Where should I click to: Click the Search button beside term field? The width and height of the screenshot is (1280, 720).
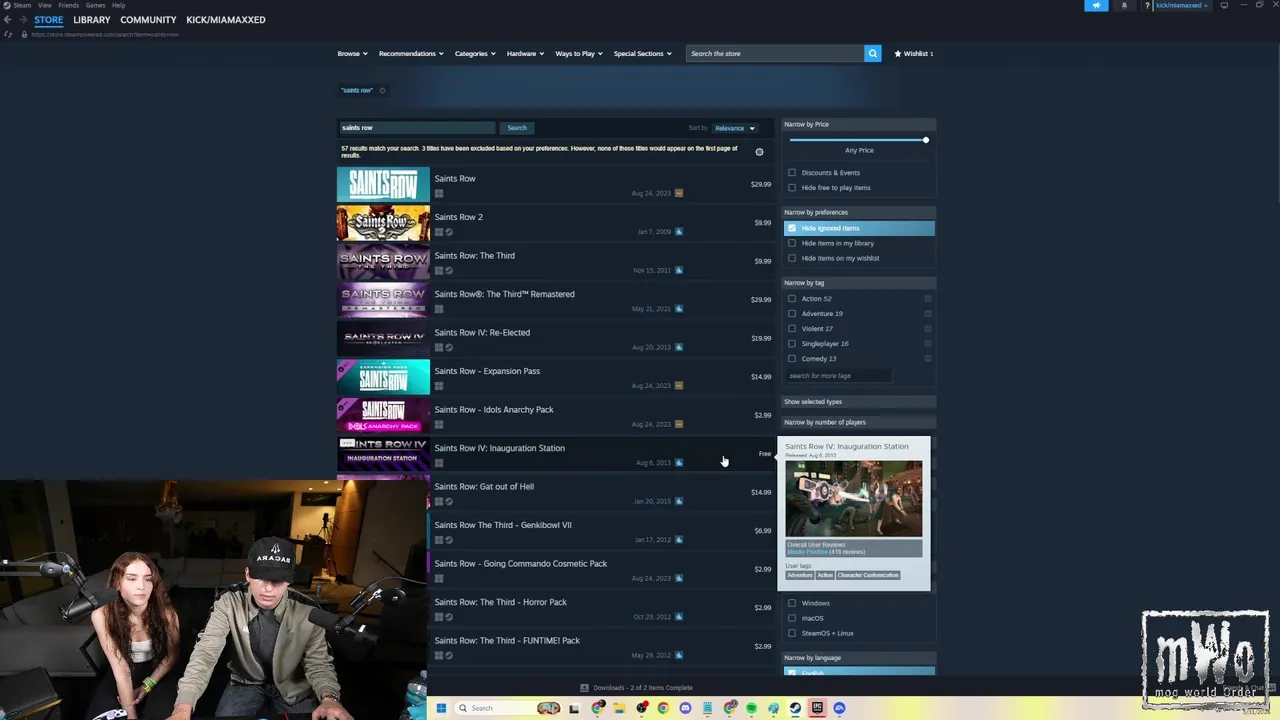click(517, 128)
